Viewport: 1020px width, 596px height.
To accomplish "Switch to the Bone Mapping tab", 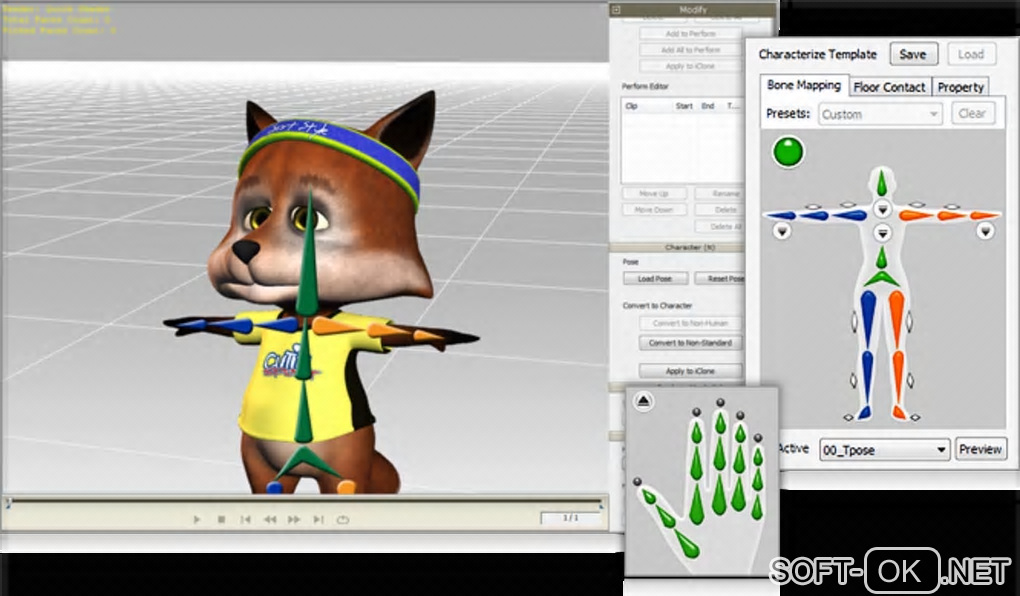I will (803, 85).
